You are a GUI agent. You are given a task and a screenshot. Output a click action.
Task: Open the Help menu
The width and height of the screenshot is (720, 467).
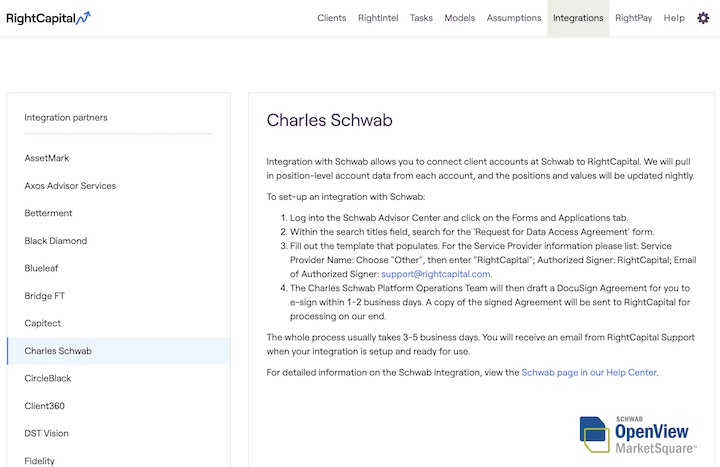click(x=674, y=18)
